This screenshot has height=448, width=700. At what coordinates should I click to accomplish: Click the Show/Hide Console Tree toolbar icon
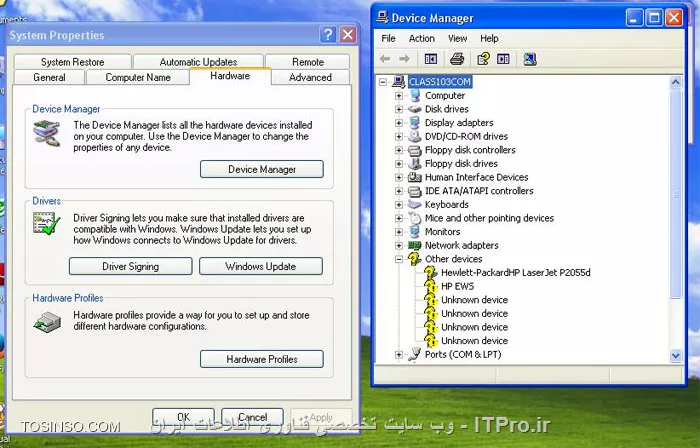[431, 59]
